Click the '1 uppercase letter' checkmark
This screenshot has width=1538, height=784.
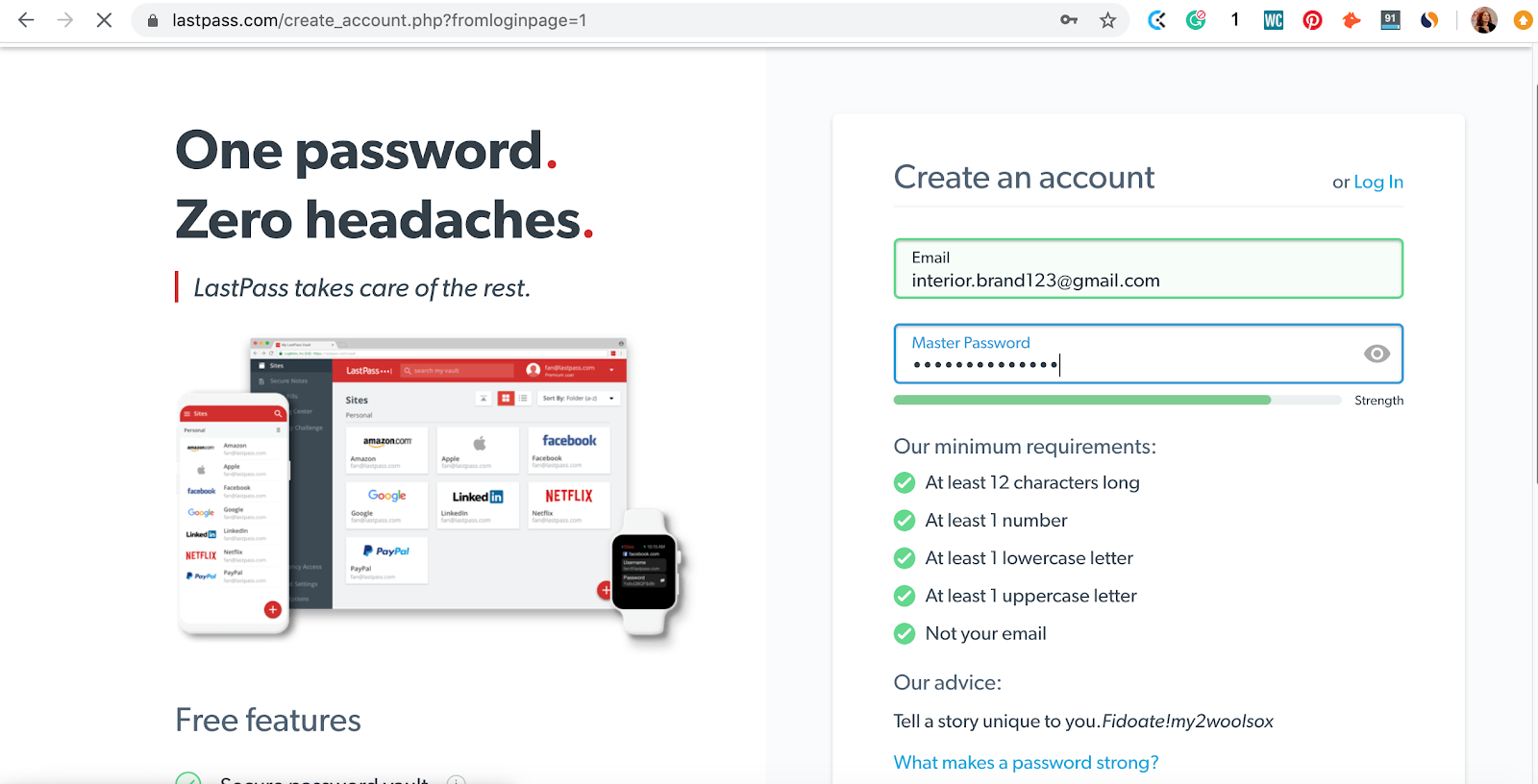(905, 596)
